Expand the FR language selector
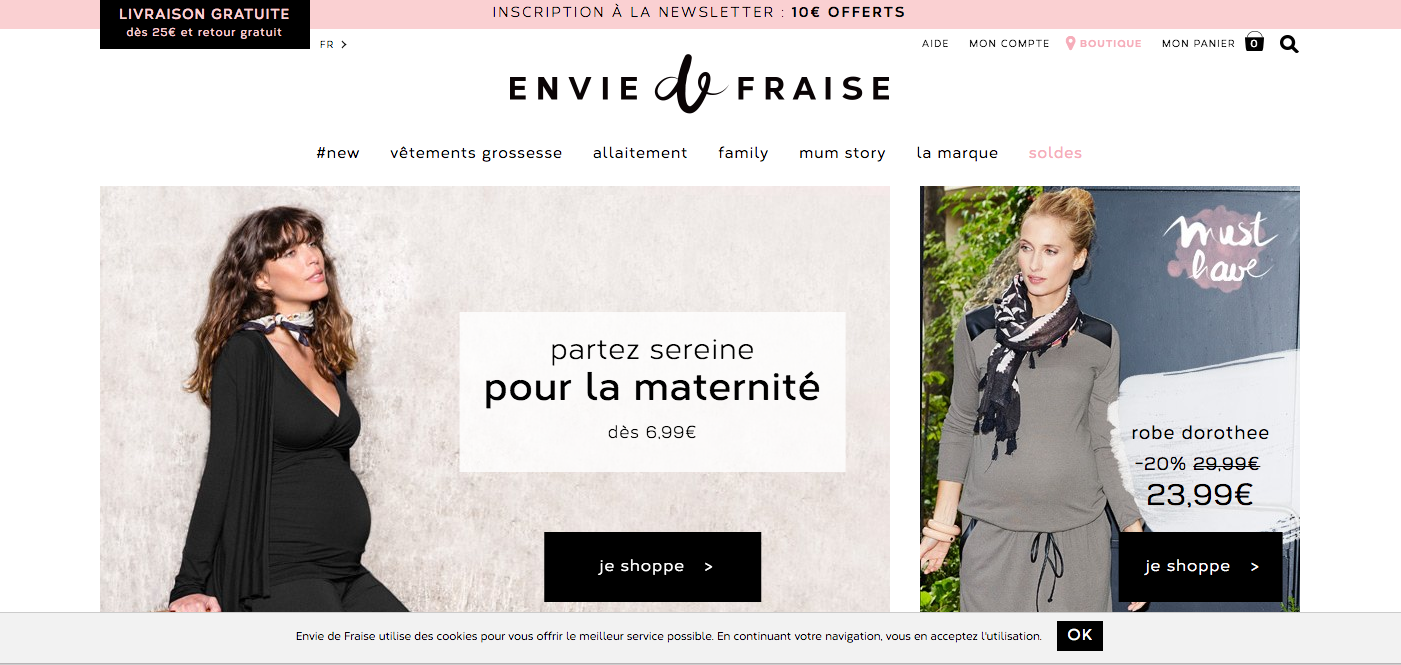Screen dimensions: 1401x665 coord(334,44)
